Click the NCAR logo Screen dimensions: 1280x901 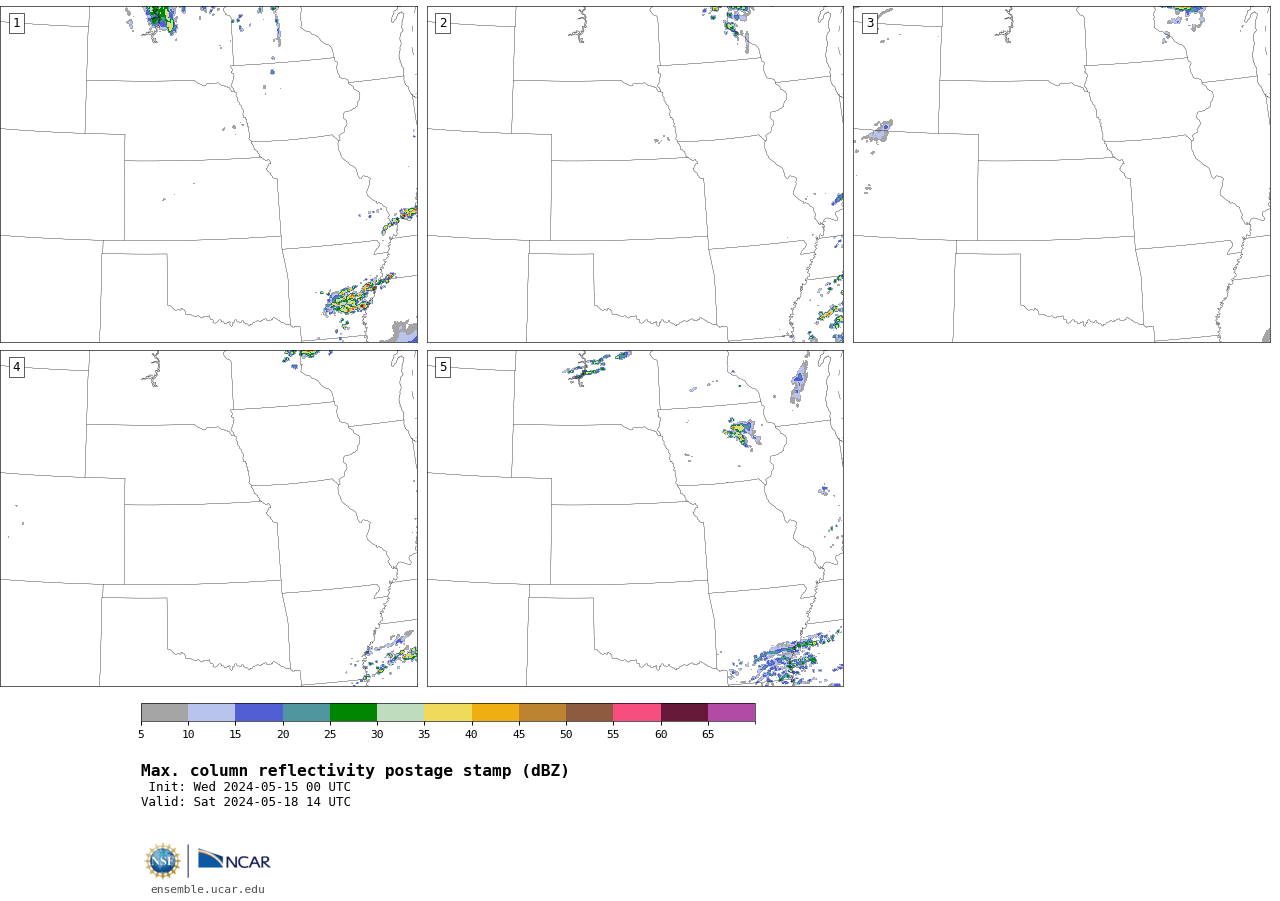234,861
